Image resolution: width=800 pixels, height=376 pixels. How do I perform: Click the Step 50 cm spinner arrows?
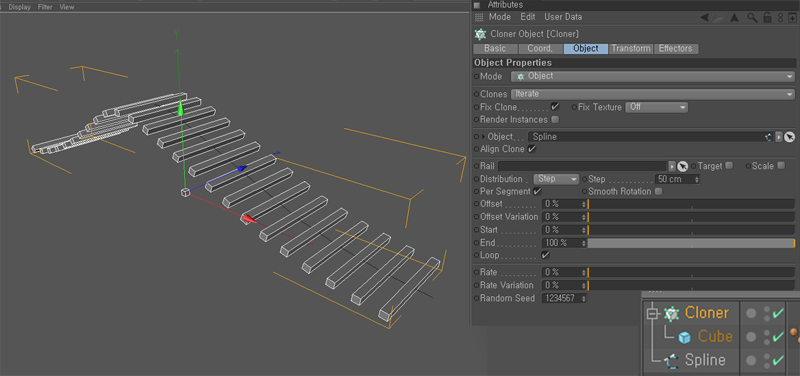pyautogui.click(x=697, y=180)
